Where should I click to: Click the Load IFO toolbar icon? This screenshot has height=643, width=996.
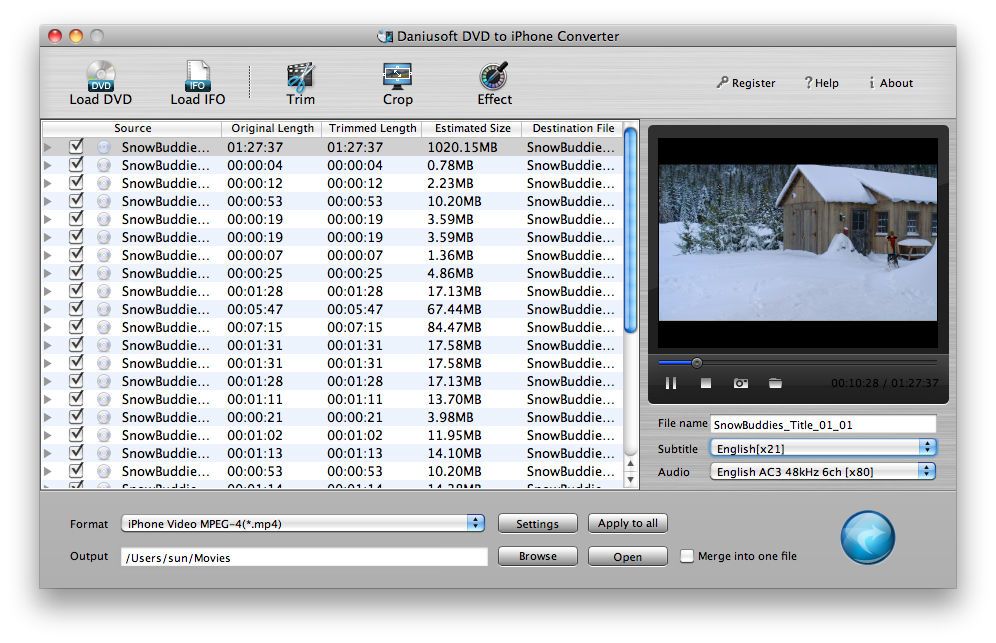pyautogui.click(x=198, y=83)
